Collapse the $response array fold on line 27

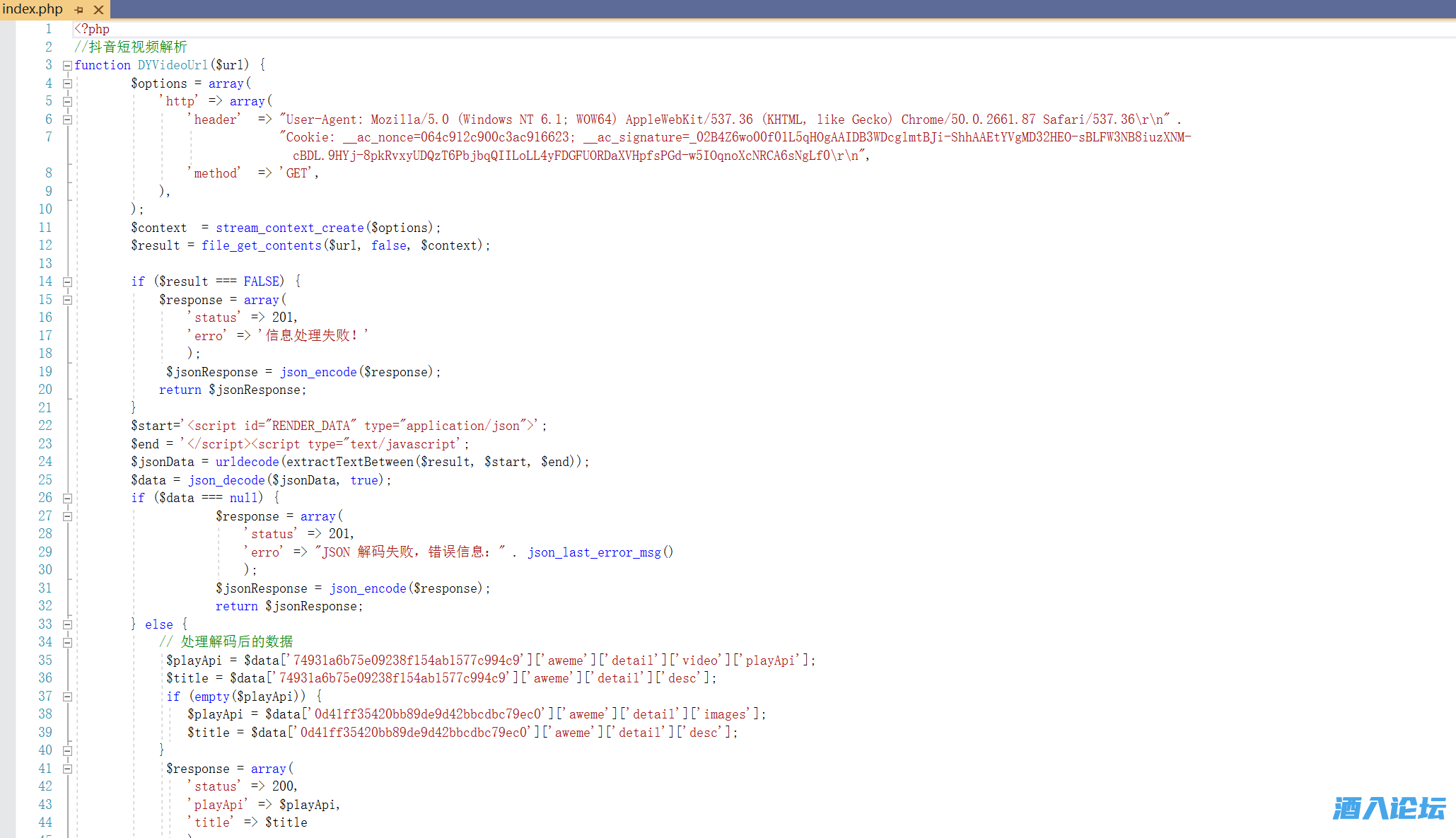click(67, 516)
